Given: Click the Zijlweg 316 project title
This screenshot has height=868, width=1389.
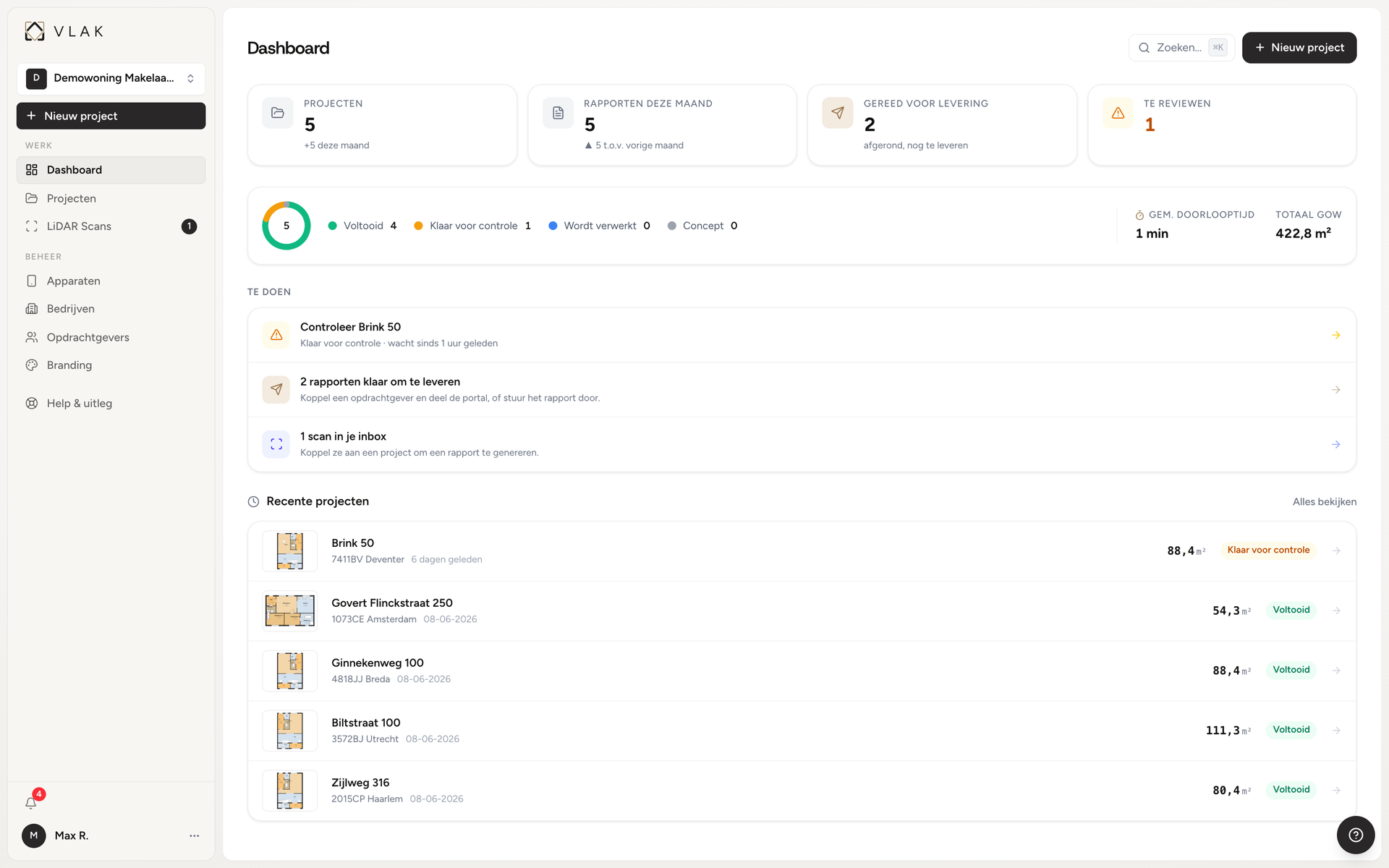Looking at the screenshot, I should click(360, 783).
